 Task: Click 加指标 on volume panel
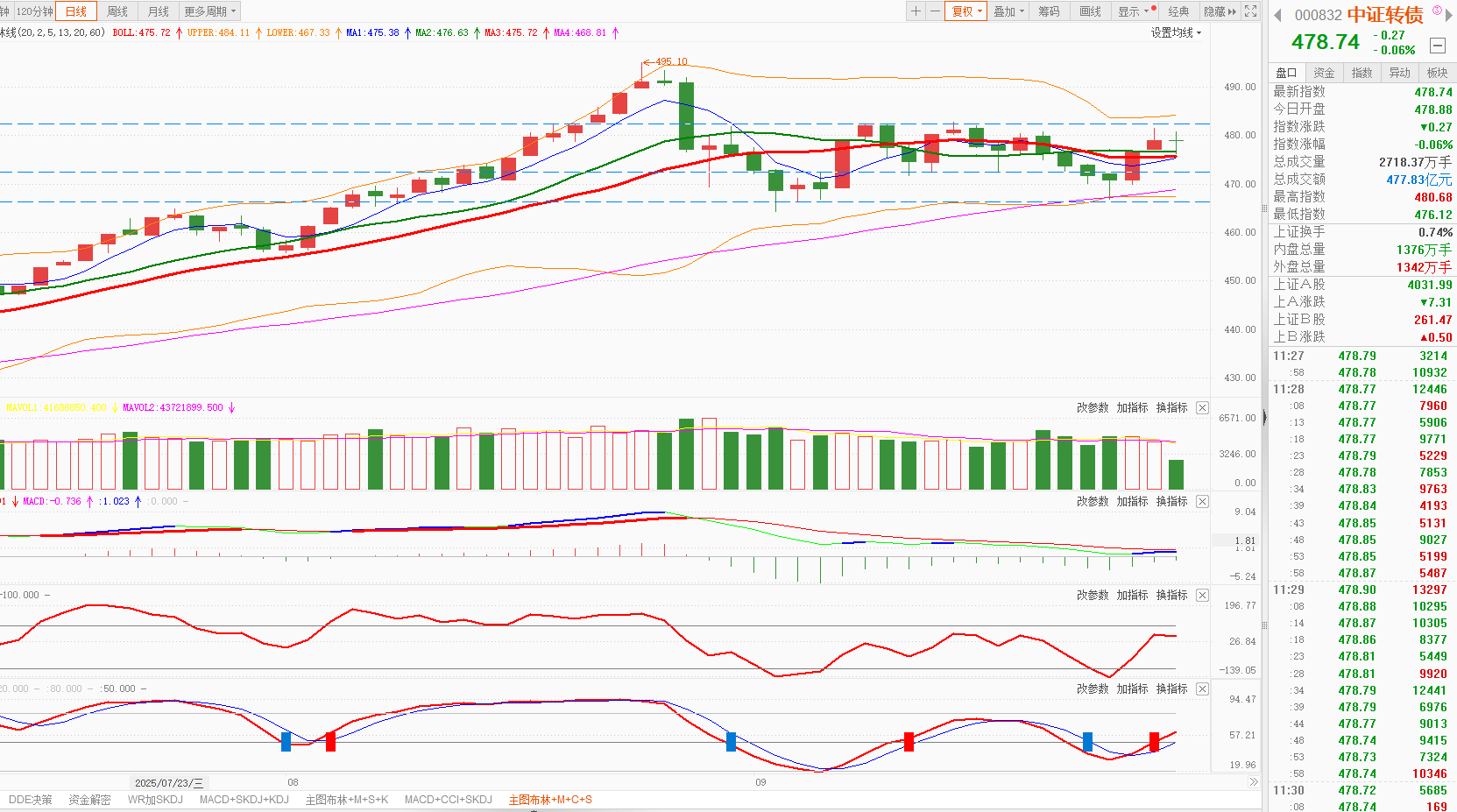click(x=1132, y=408)
